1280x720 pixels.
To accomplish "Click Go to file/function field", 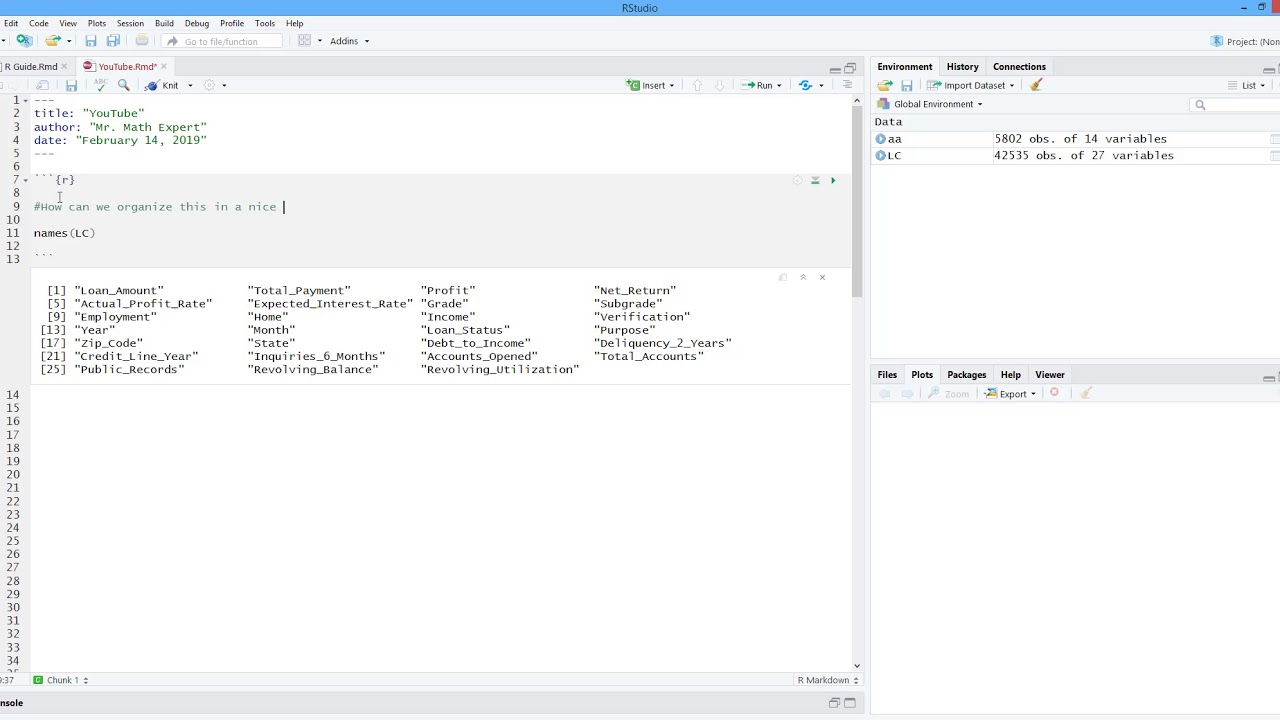I will click(221, 41).
